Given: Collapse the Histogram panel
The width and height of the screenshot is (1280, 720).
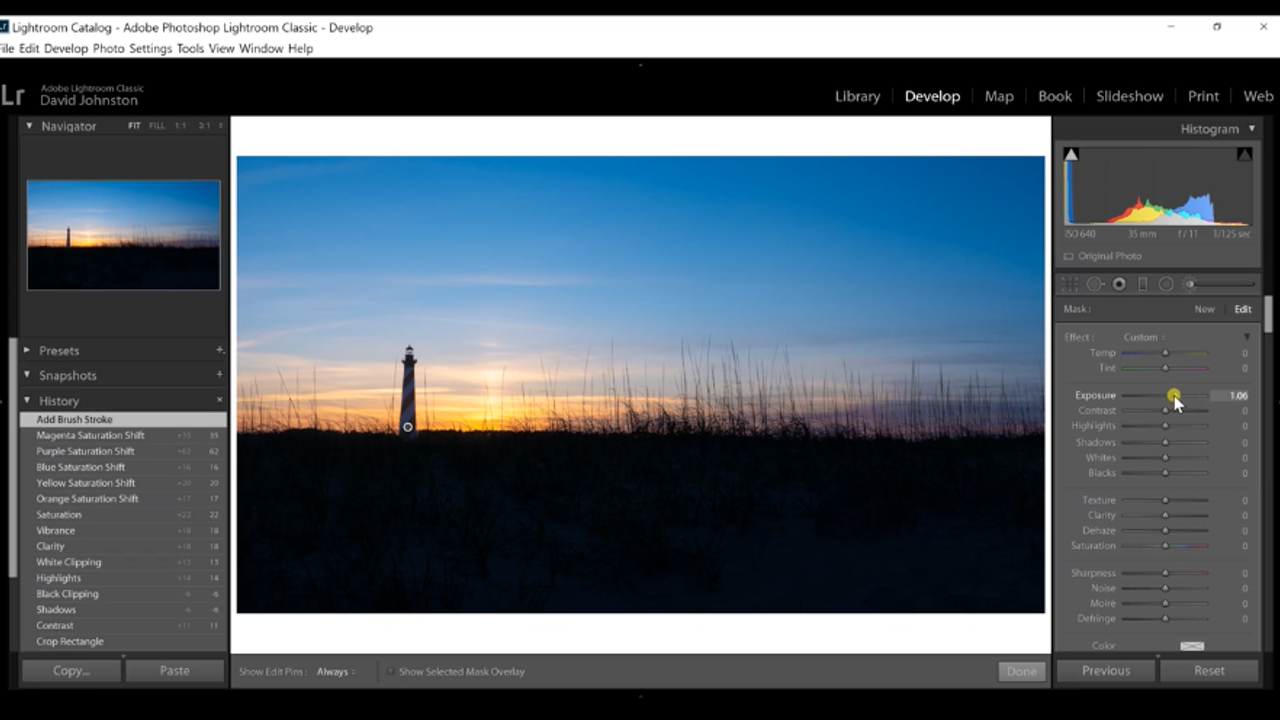Looking at the screenshot, I should [x=1251, y=129].
